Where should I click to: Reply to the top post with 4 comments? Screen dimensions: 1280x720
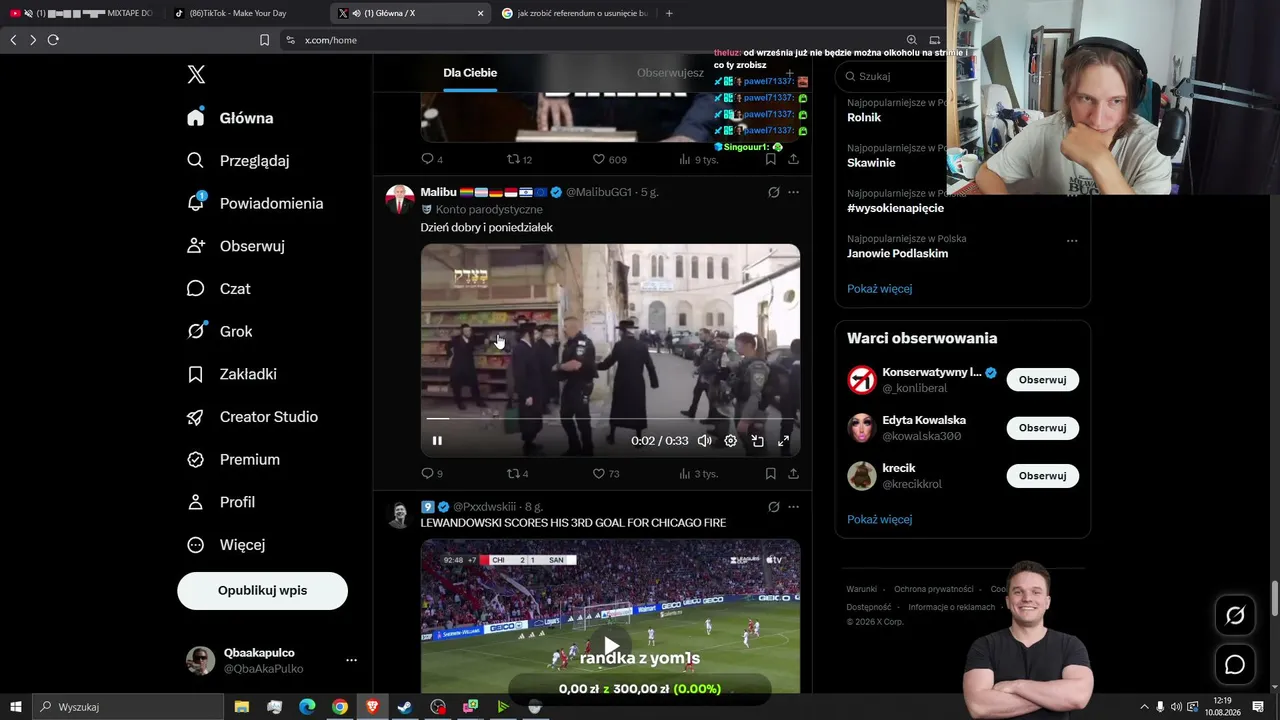point(432,159)
